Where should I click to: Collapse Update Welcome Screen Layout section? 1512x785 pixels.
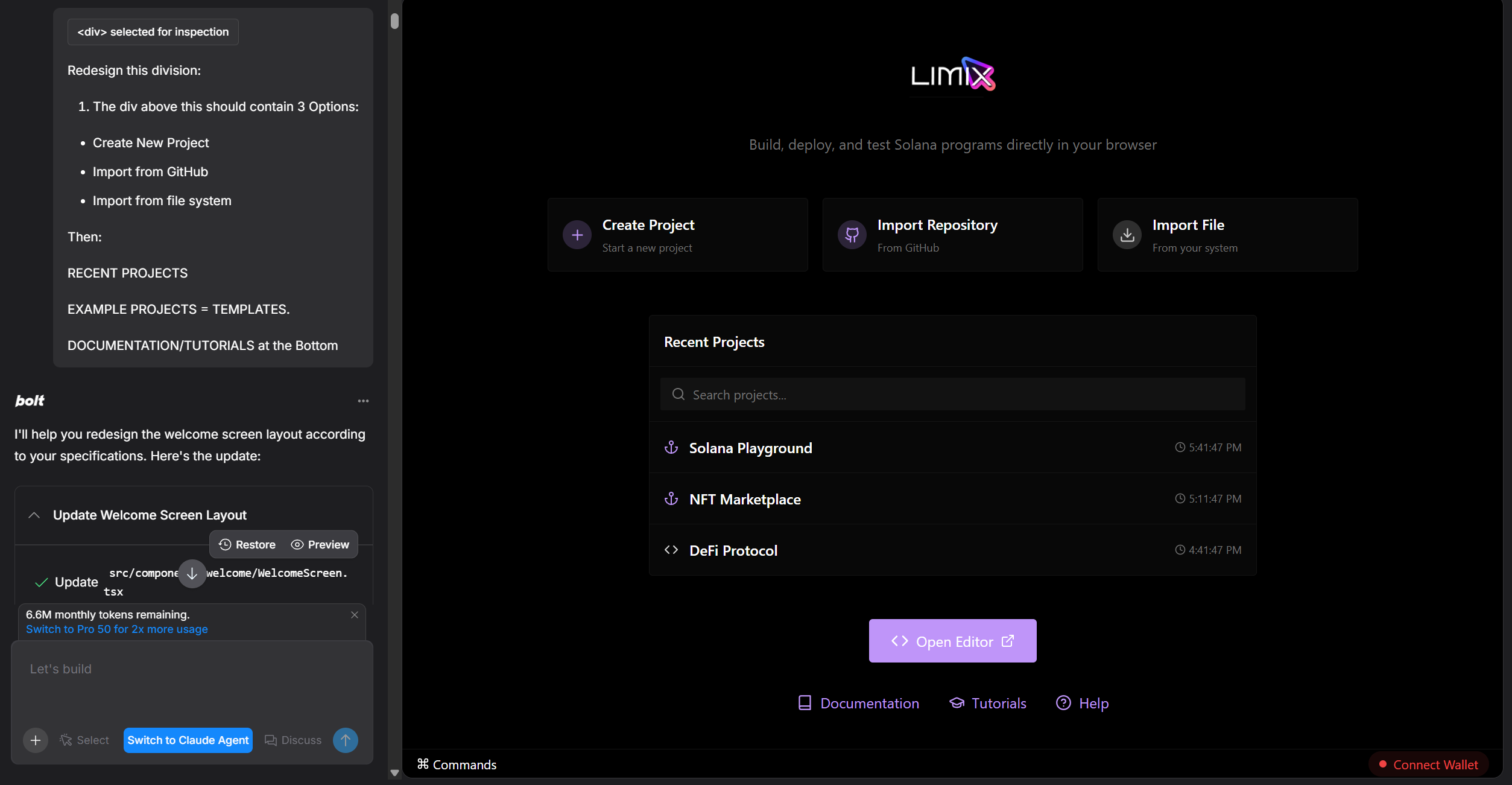tap(34, 515)
